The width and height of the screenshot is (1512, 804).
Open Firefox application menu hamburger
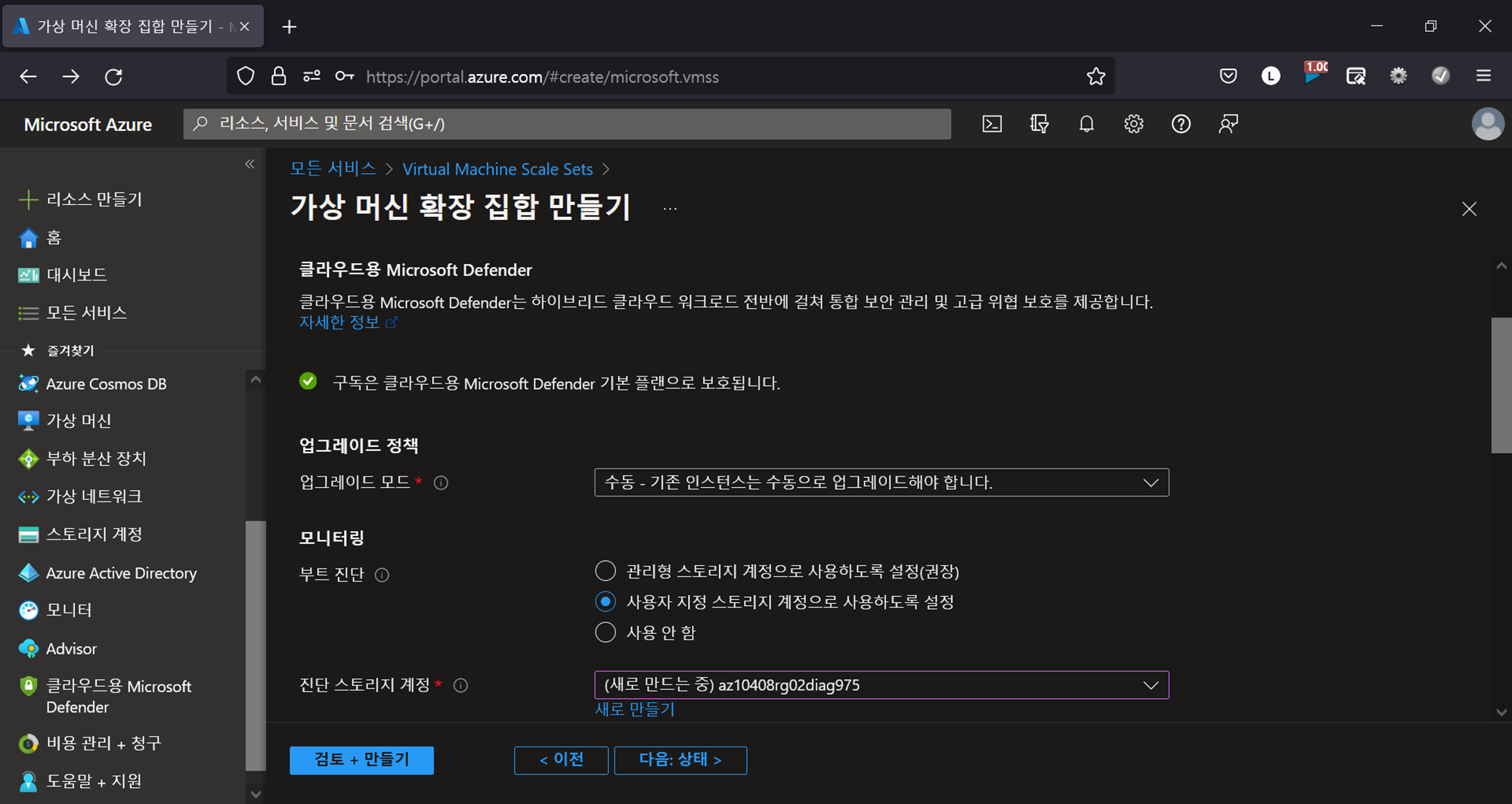click(x=1483, y=76)
